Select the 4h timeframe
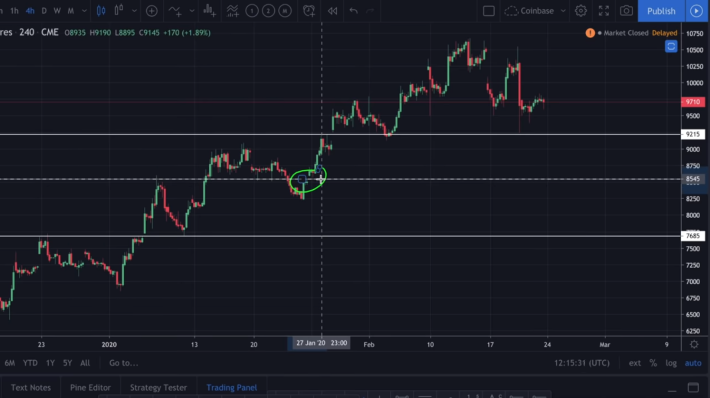The width and height of the screenshot is (710, 398). [x=30, y=11]
